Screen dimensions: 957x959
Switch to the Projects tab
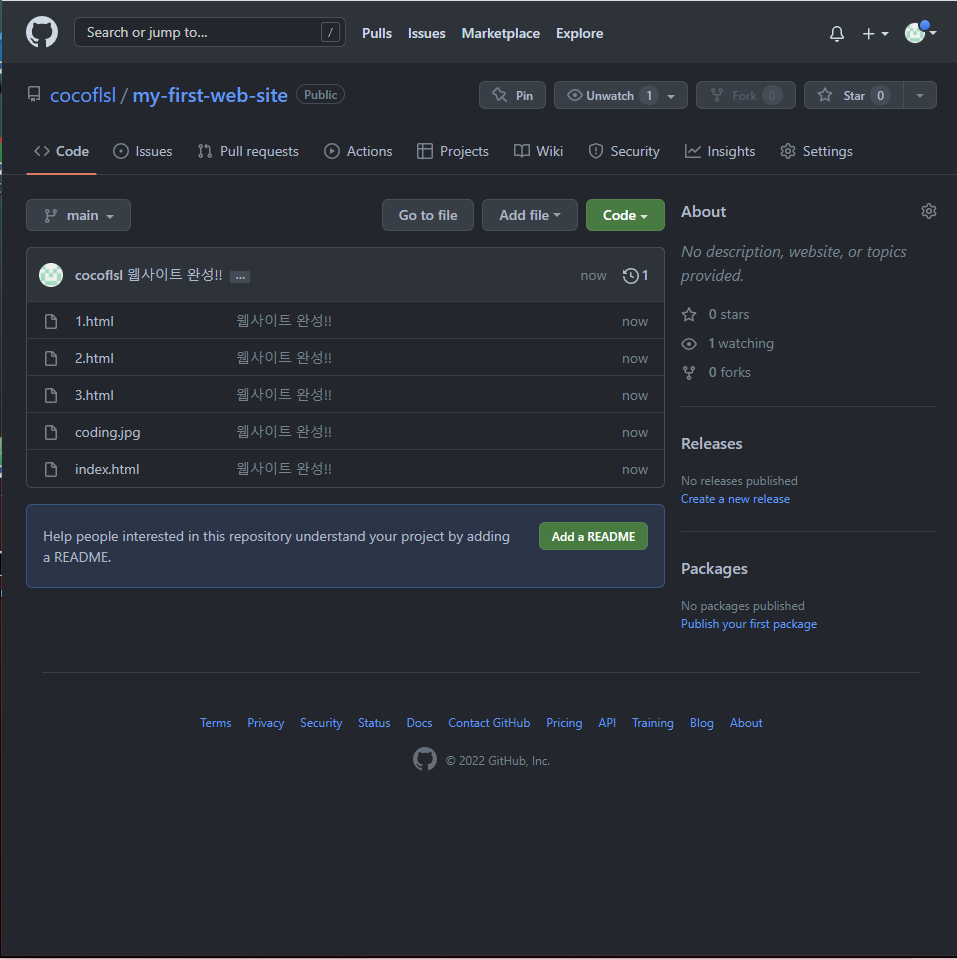453,151
